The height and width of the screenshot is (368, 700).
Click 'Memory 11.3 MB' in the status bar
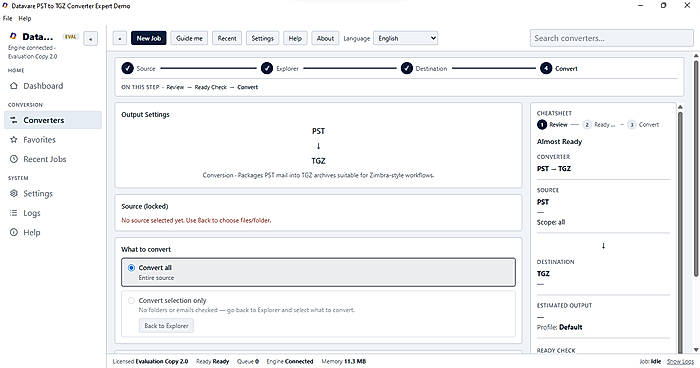[x=343, y=361]
